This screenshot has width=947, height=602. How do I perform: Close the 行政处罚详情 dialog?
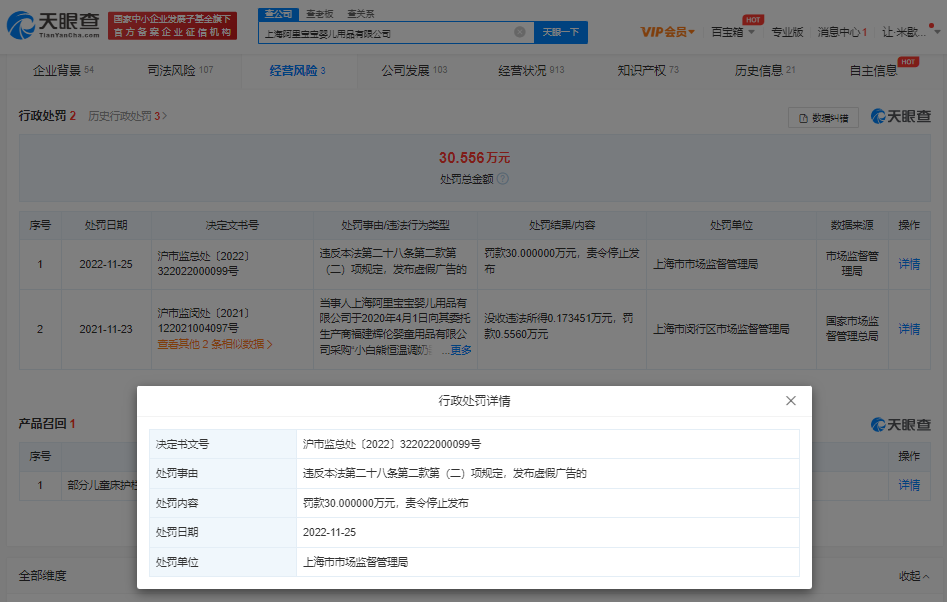(791, 401)
